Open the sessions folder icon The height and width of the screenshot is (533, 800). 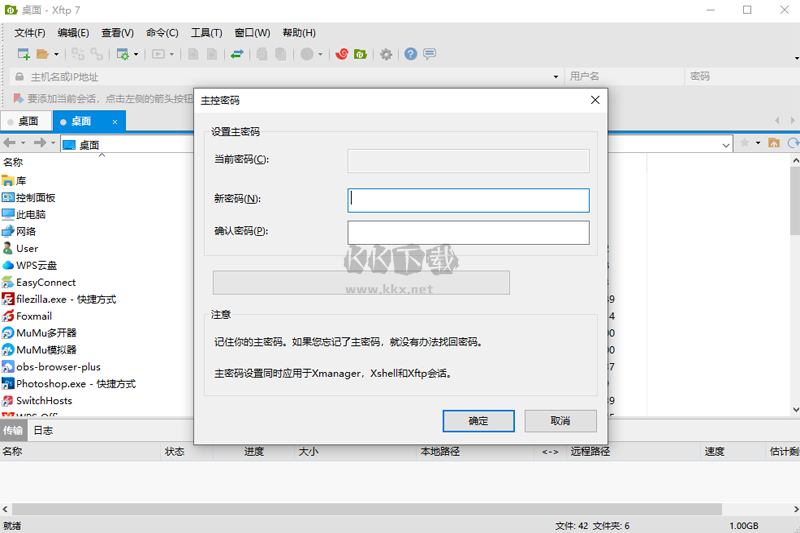pos(43,54)
